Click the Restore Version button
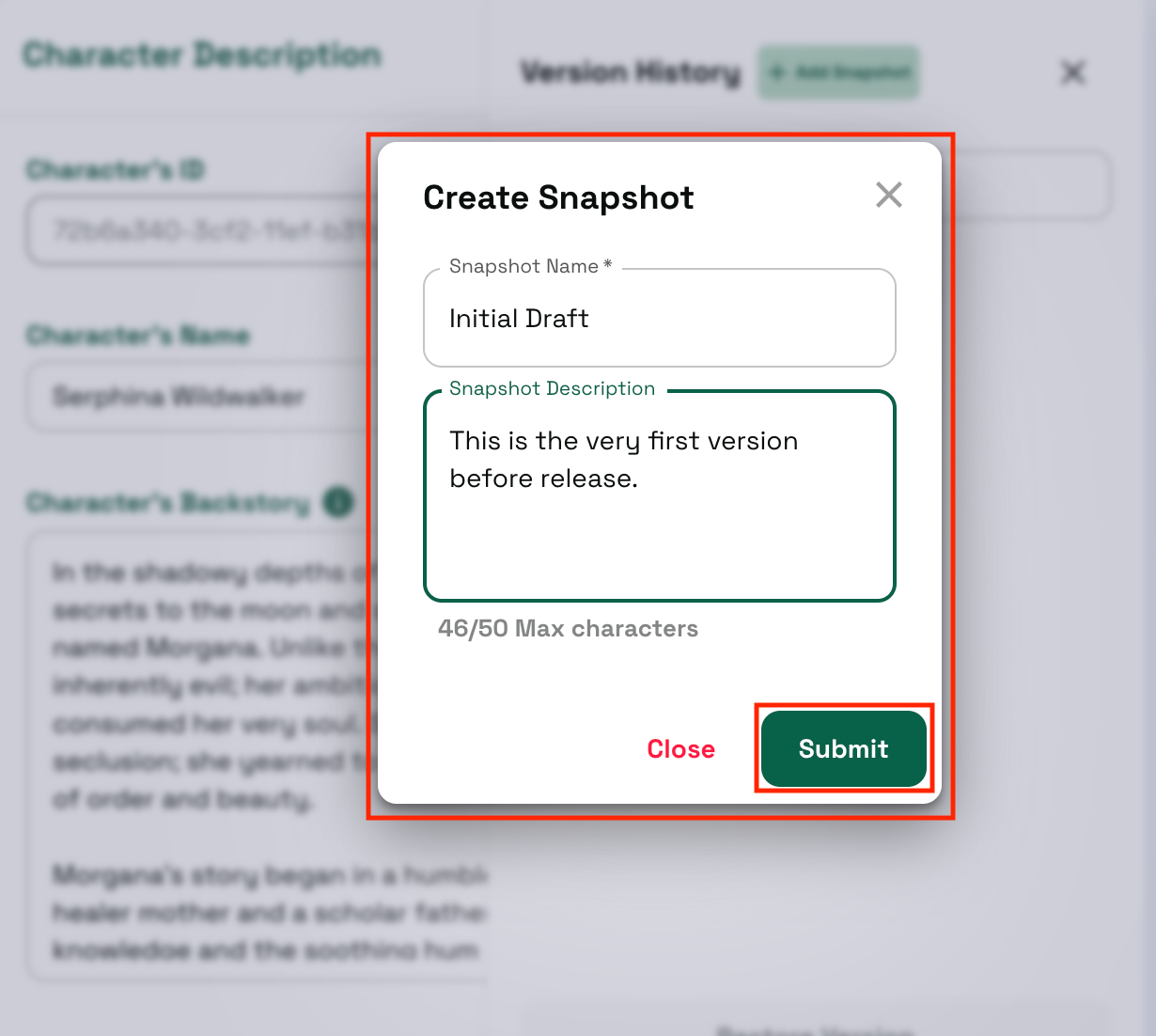1156x1036 pixels. [816, 1028]
